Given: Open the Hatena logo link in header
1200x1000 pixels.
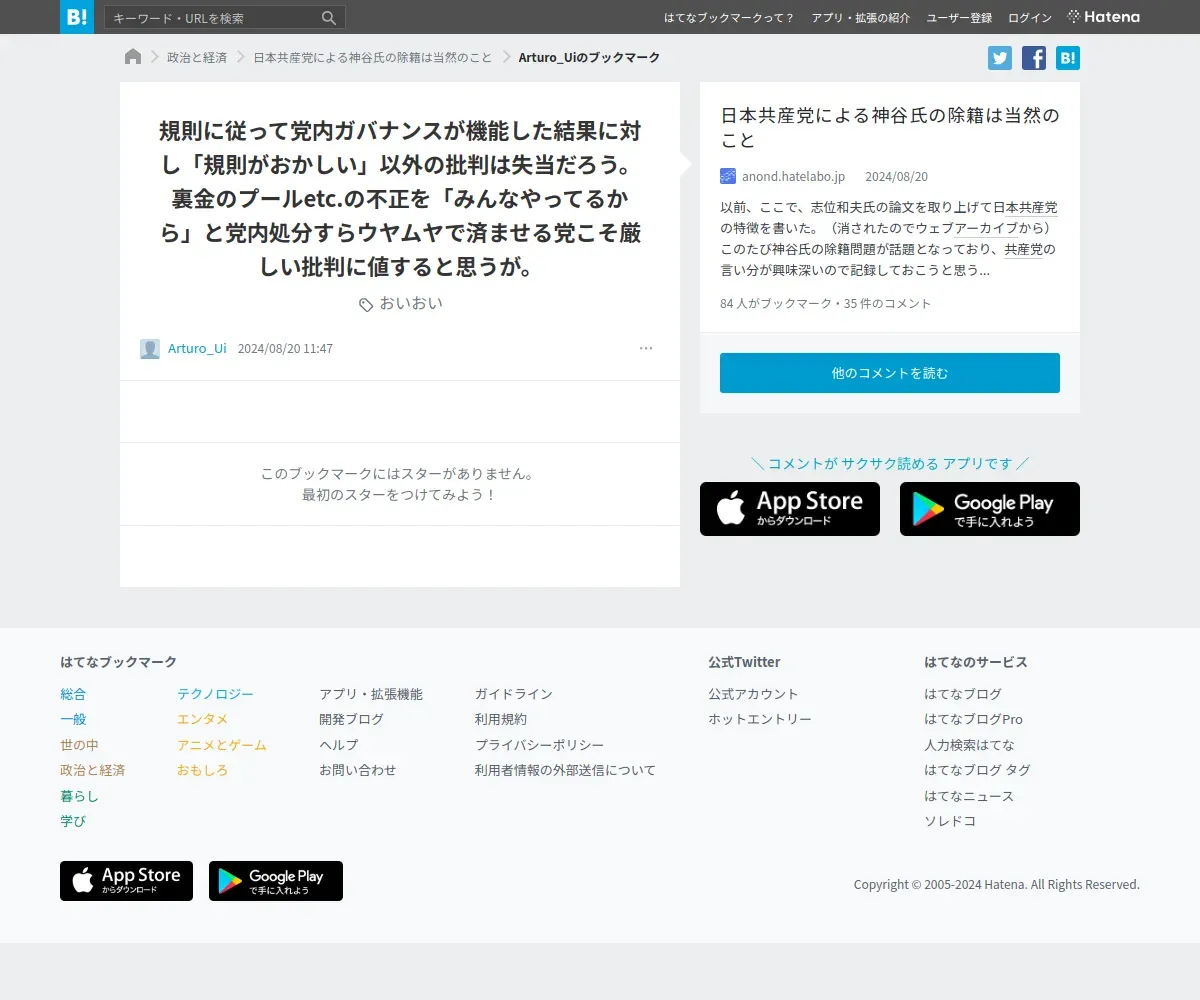Looking at the screenshot, I should [x=1103, y=17].
